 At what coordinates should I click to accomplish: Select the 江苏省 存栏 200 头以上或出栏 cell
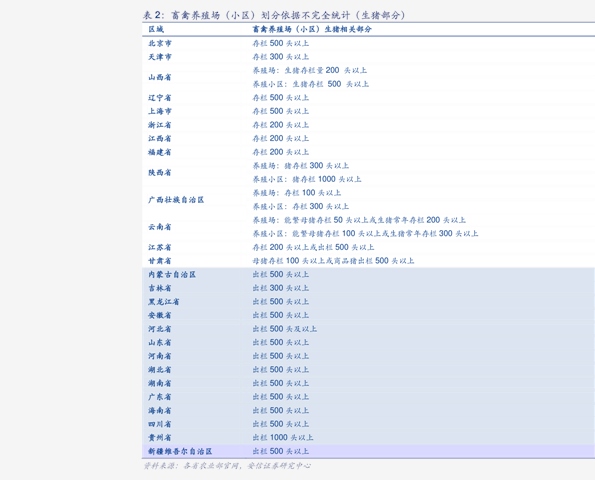pos(313,247)
